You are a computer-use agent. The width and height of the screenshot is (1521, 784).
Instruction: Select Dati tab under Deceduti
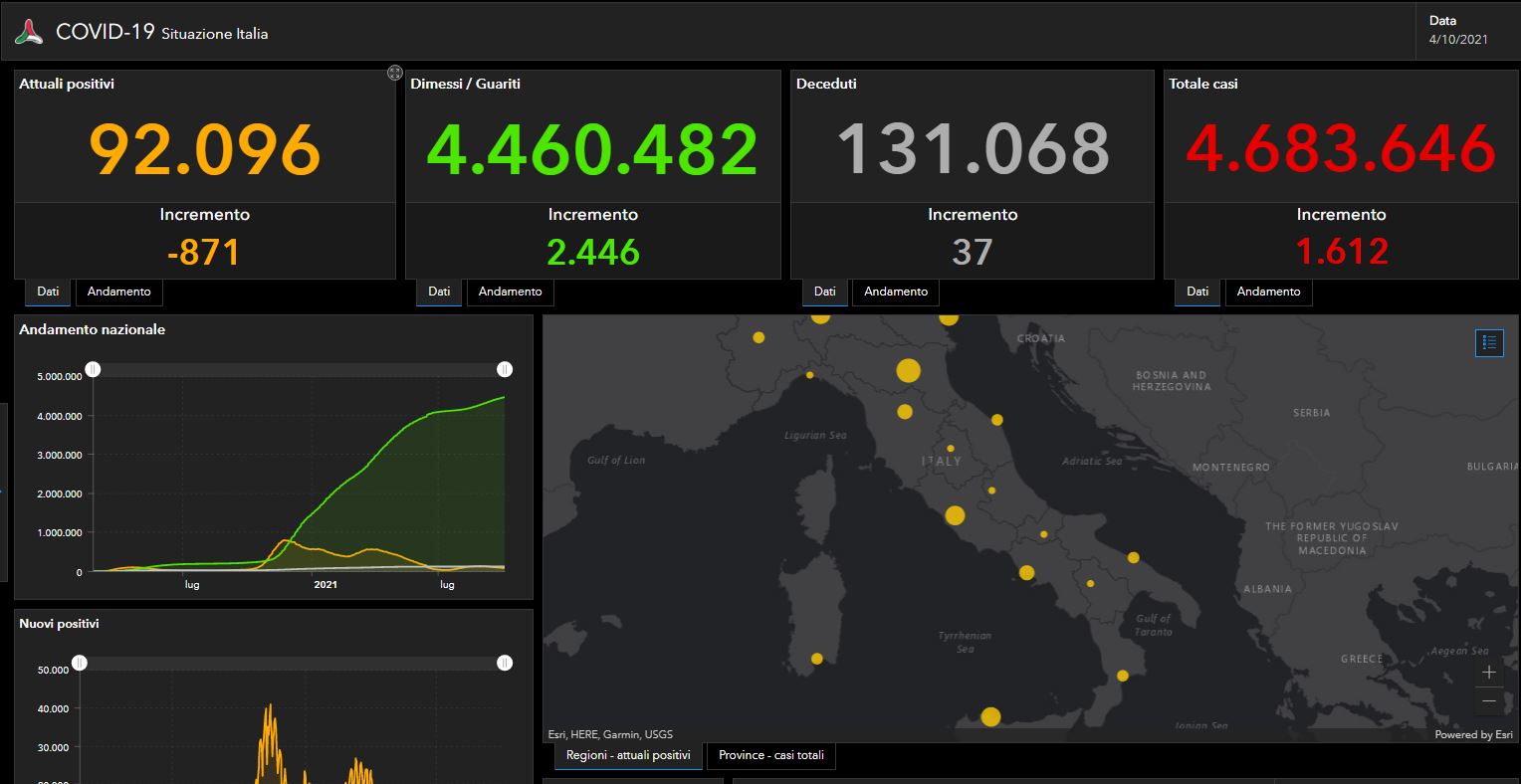click(x=825, y=292)
